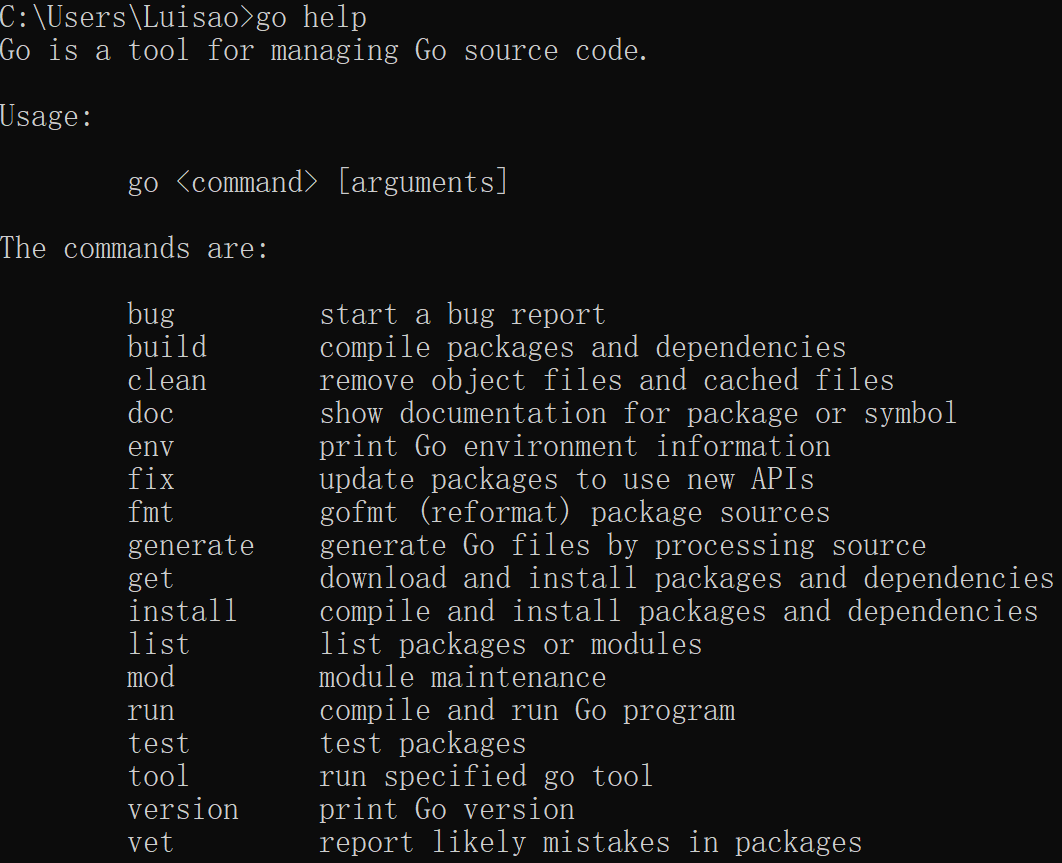Click the description 'start a bug report'

pos(462,316)
